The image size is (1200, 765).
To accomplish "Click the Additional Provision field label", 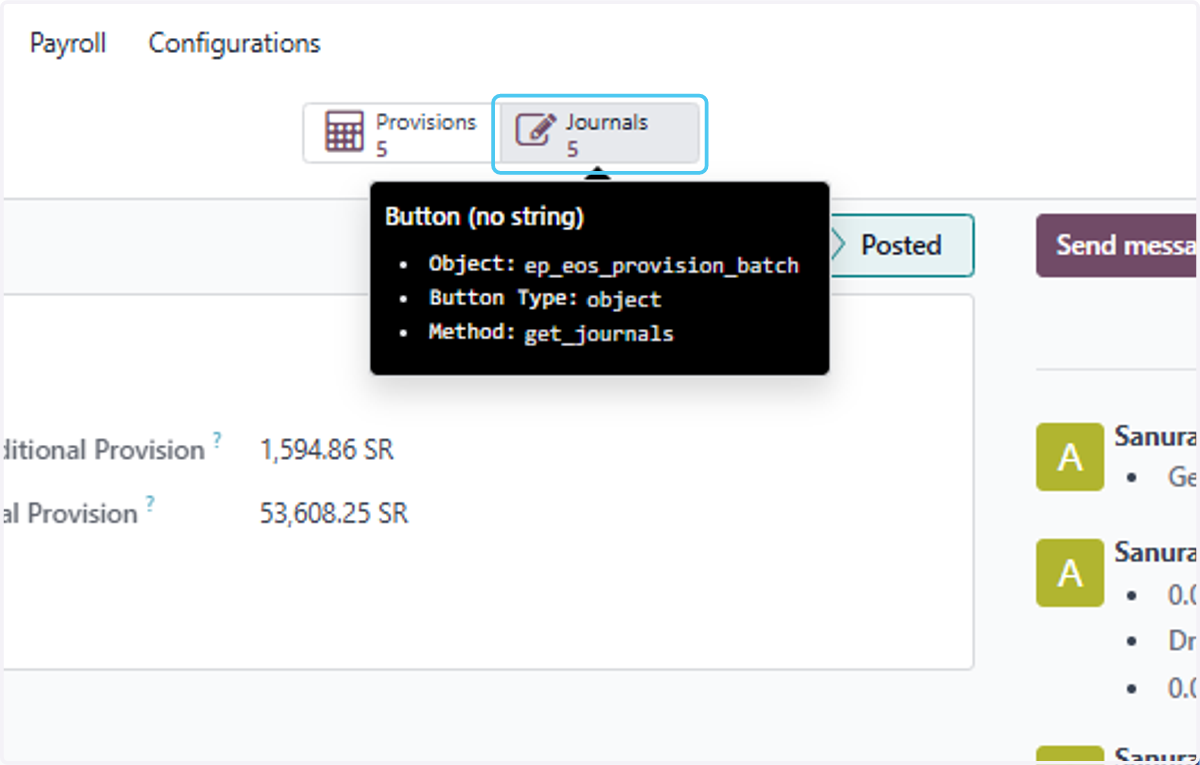I will [104, 450].
